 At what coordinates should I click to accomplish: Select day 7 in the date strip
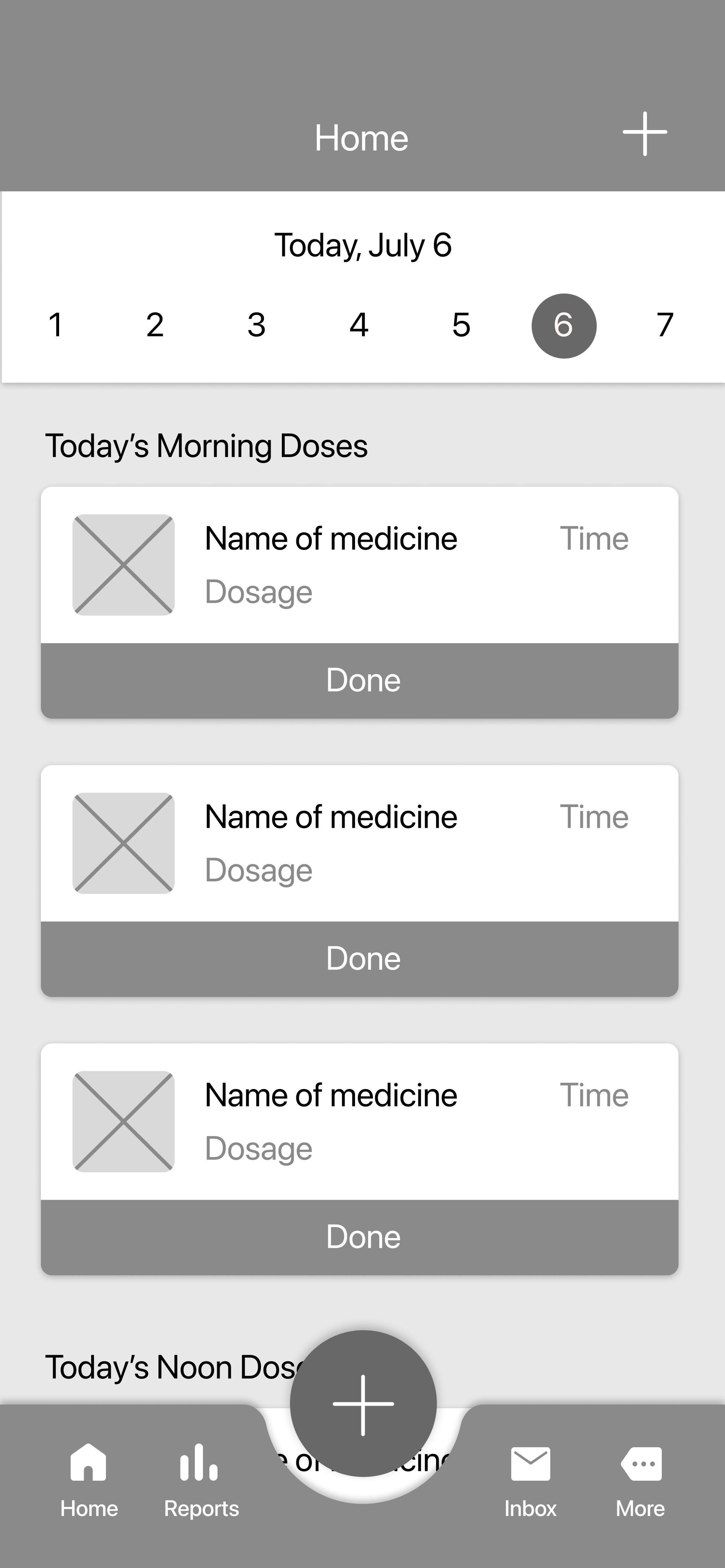tap(665, 325)
